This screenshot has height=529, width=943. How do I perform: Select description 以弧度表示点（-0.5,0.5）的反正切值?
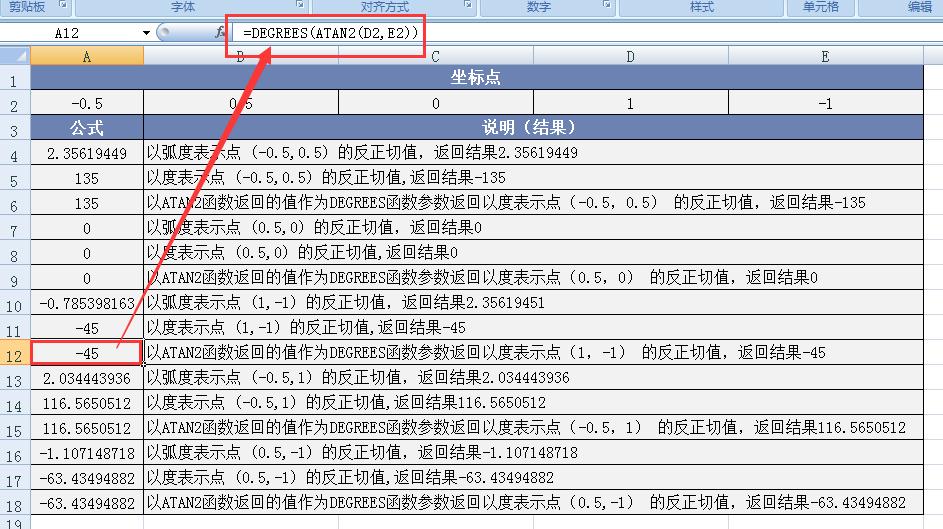(x=533, y=153)
